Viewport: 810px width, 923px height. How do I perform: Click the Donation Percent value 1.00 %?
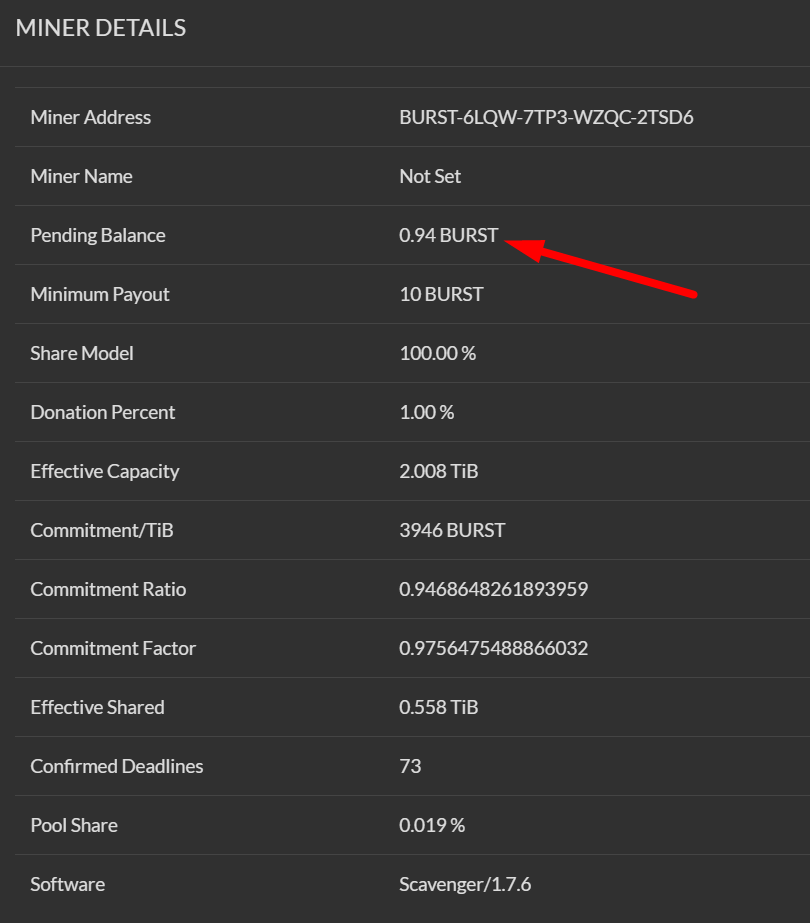pyautogui.click(x=427, y=412)
